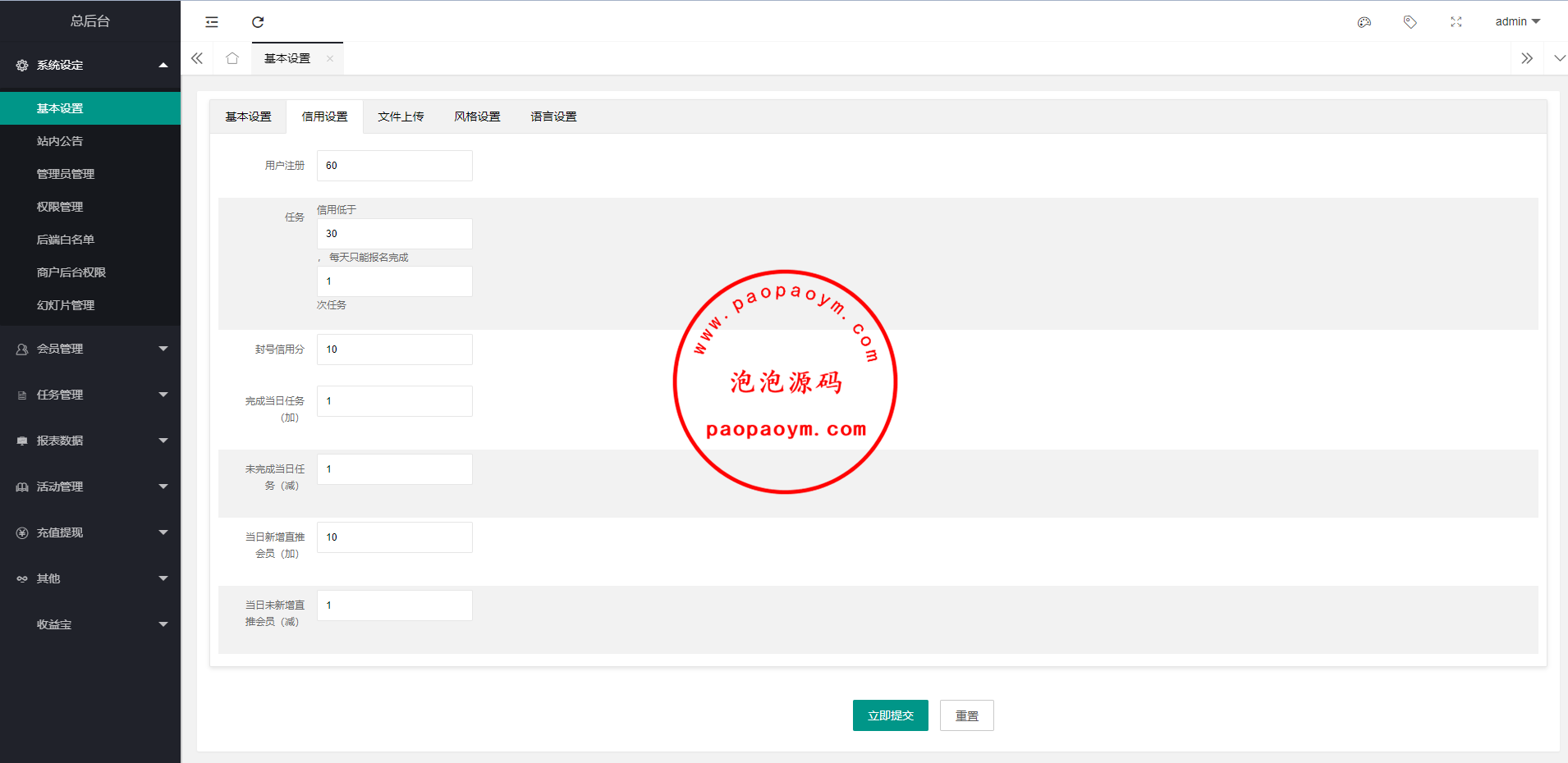Viewport: 1568px width, 763px height.
Task: Click the 重置 reset button
Action: pos(966,715)
